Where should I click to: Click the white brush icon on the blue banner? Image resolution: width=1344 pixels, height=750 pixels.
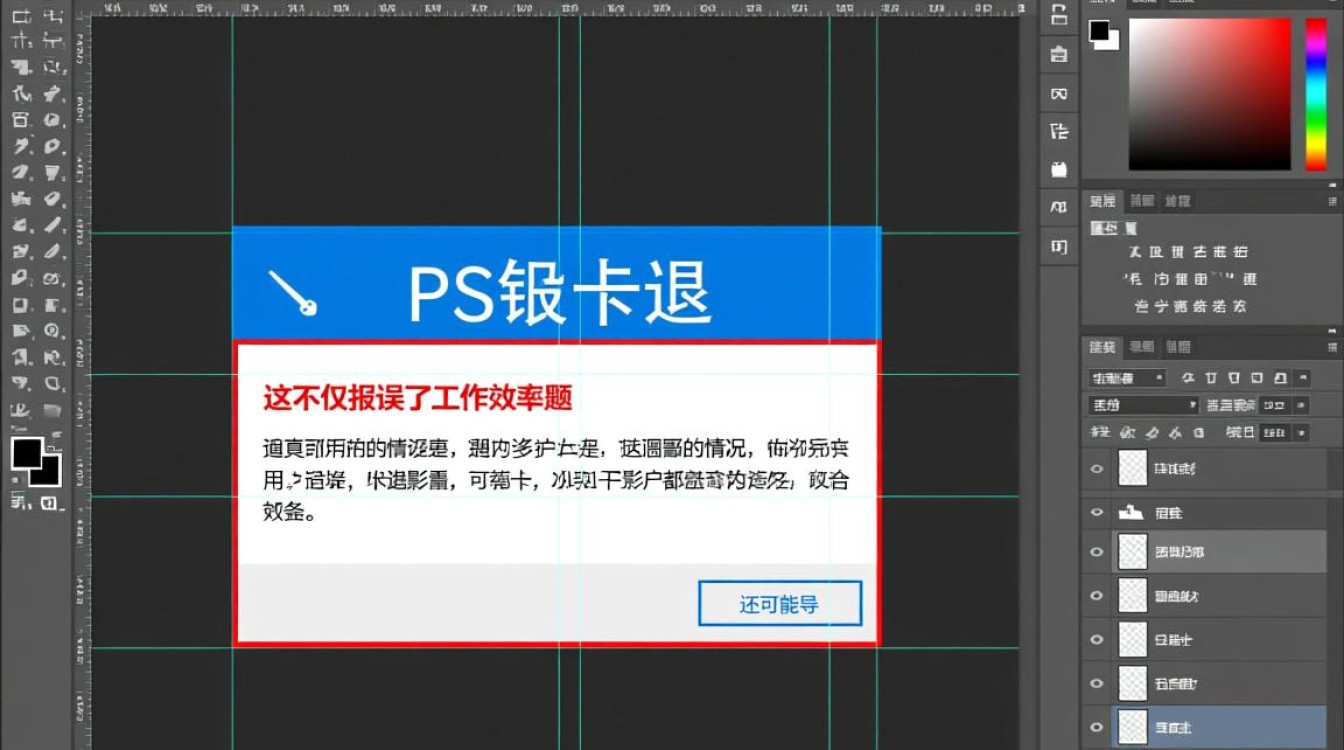[x=293, y=294]
